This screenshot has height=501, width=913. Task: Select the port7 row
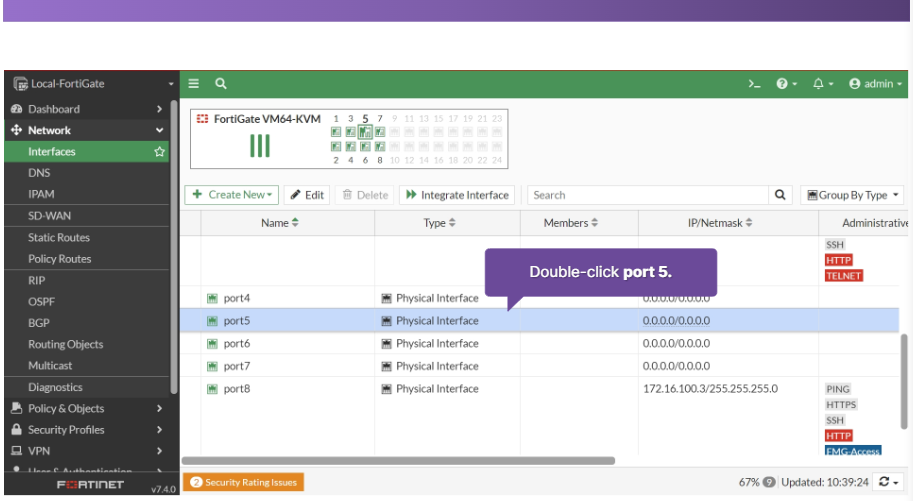click(539, 366)
